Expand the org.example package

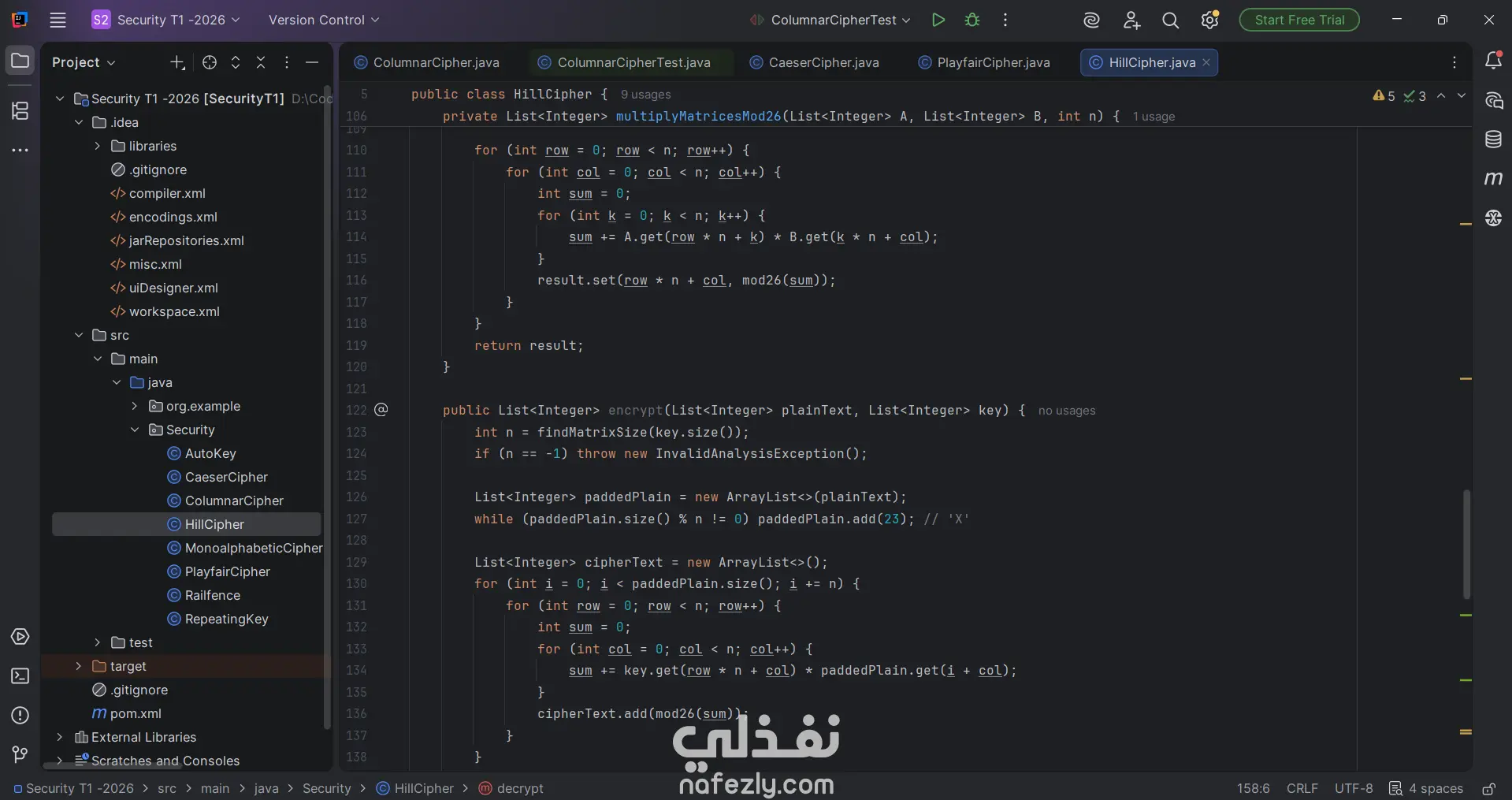click(135, 406)
